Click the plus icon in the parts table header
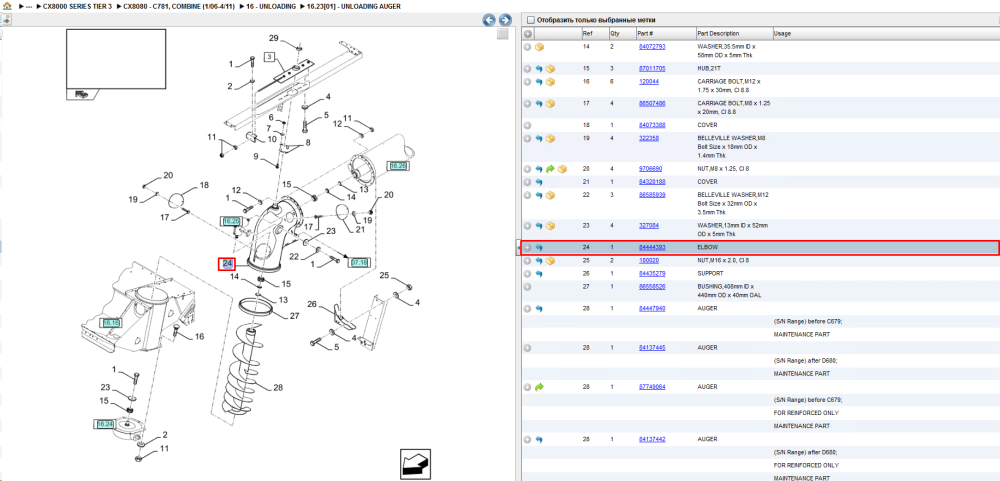Image resolution: width=1000 pixels, height=481 pixels. (527, 33)
